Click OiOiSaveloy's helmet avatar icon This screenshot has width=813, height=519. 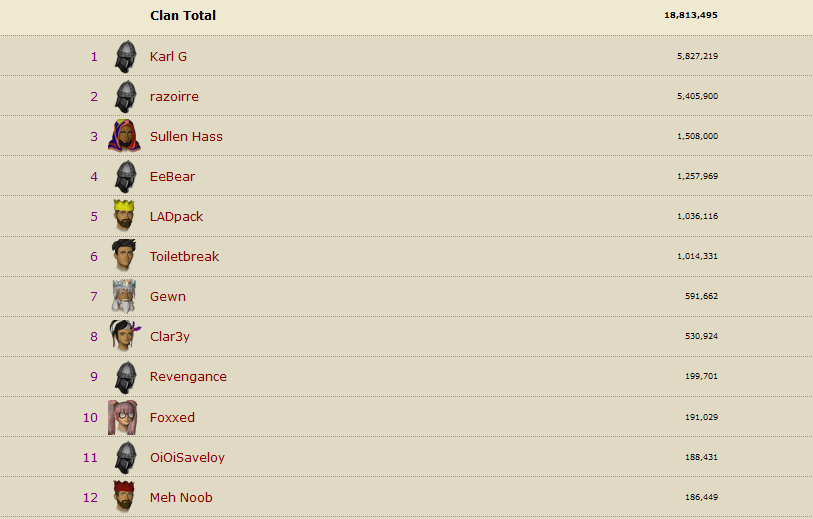click(124, 457)
